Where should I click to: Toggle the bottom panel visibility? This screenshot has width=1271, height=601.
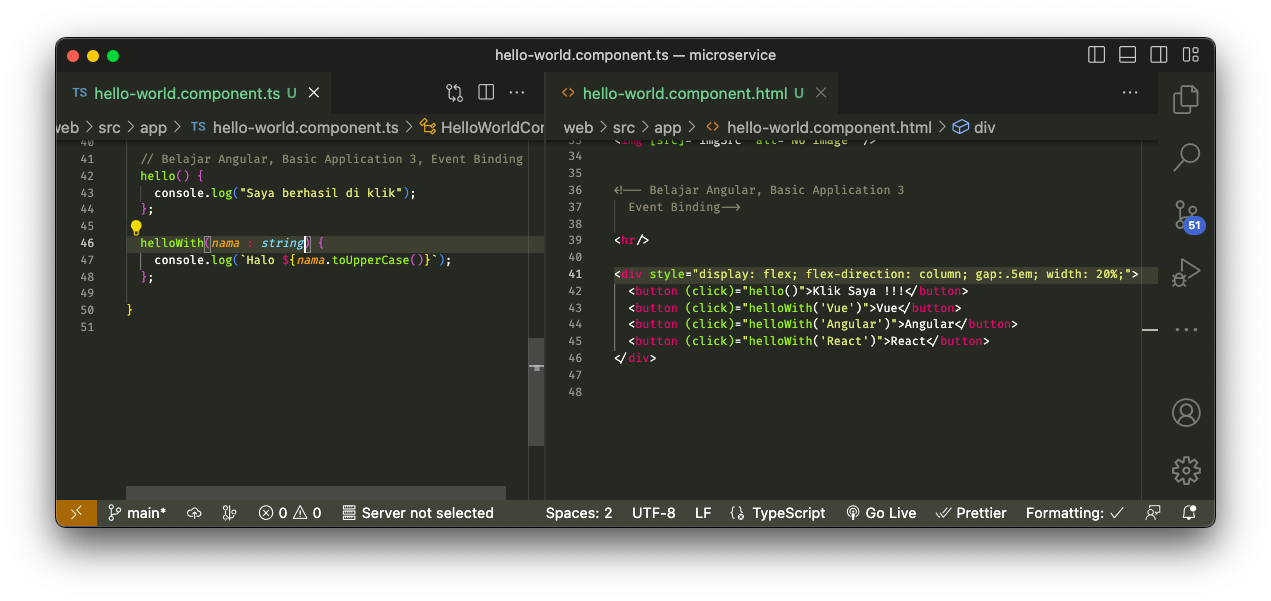click(1127, 55)
